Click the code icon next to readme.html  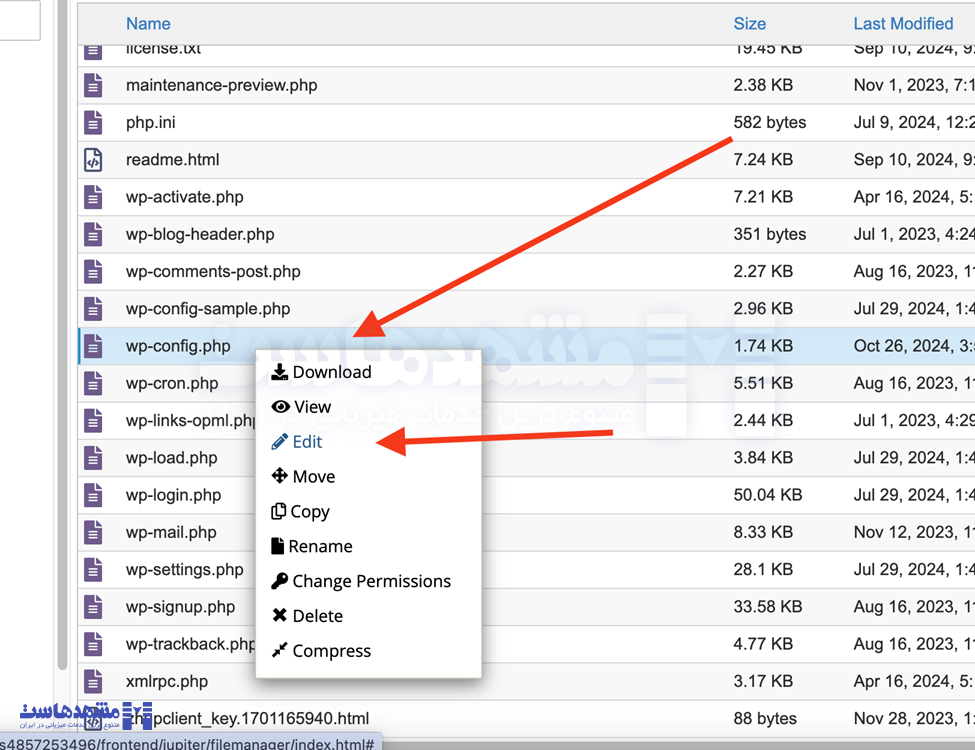93,159
